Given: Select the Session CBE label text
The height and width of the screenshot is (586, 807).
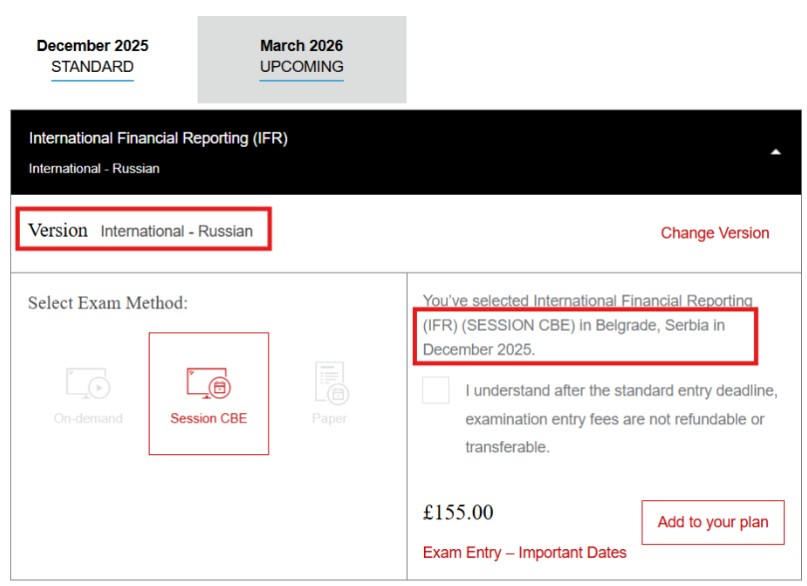Looking at the screenshot, I should pyautogui.click(x=208, y=418).
